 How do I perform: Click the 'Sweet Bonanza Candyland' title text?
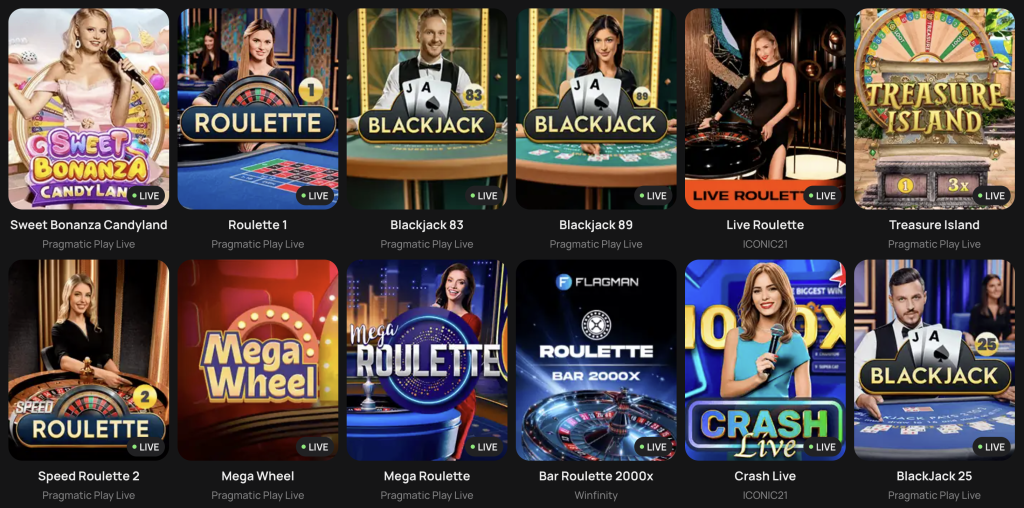click(x=89, y=225)
